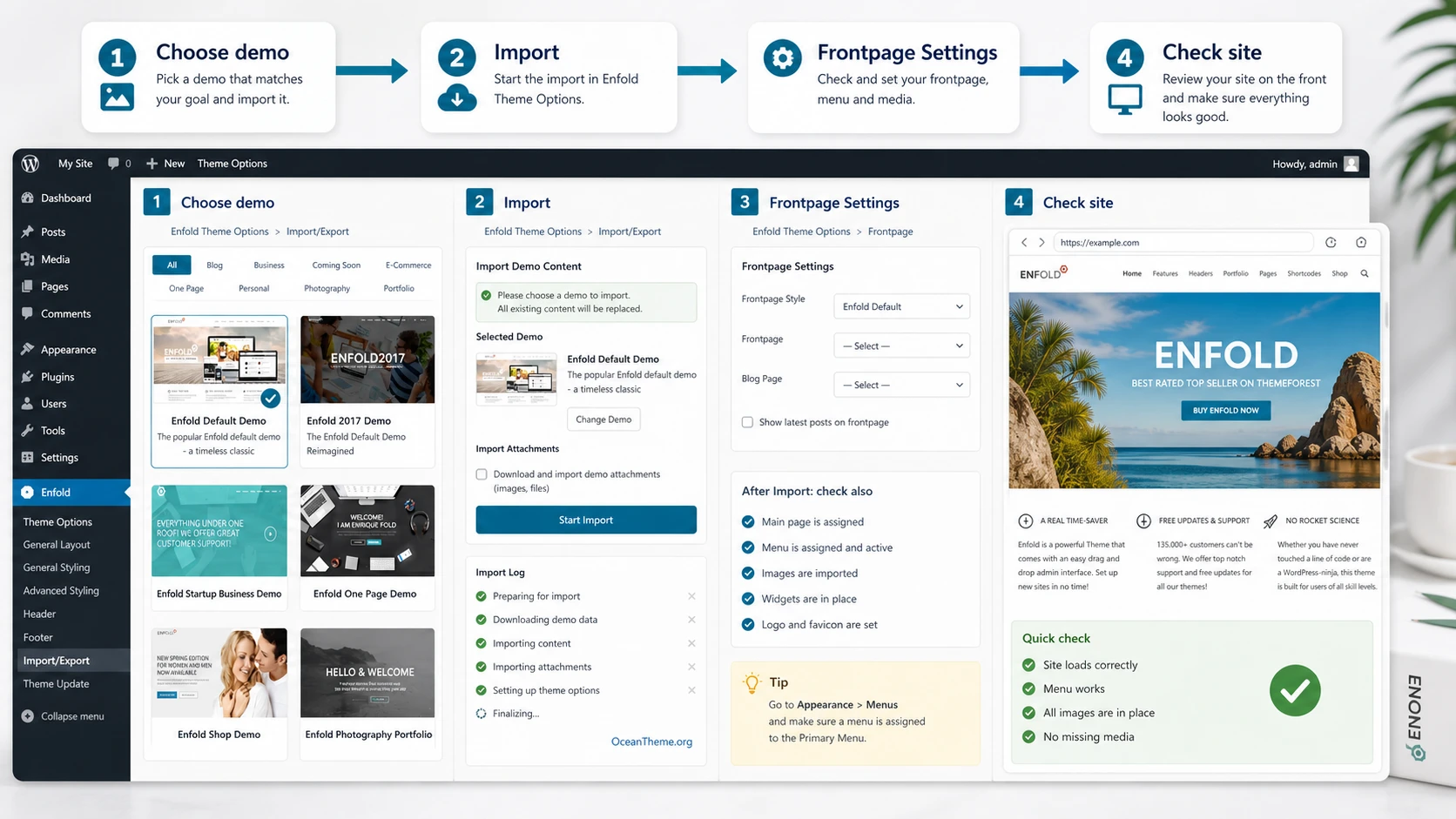The width and height of the screenshot is (1456, 819).
Task: Click the Posts pin icon
Action: click(x=28, y=232)
